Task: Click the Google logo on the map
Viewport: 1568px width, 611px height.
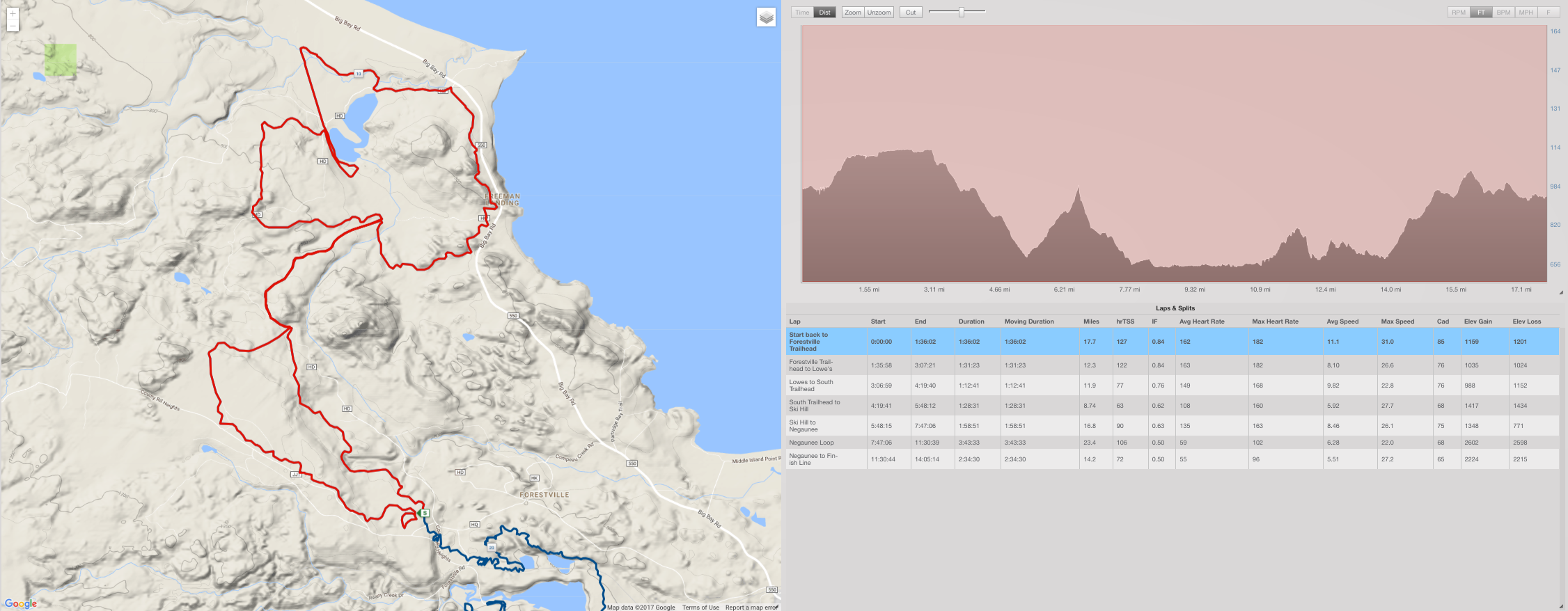Action: point(21,603)
